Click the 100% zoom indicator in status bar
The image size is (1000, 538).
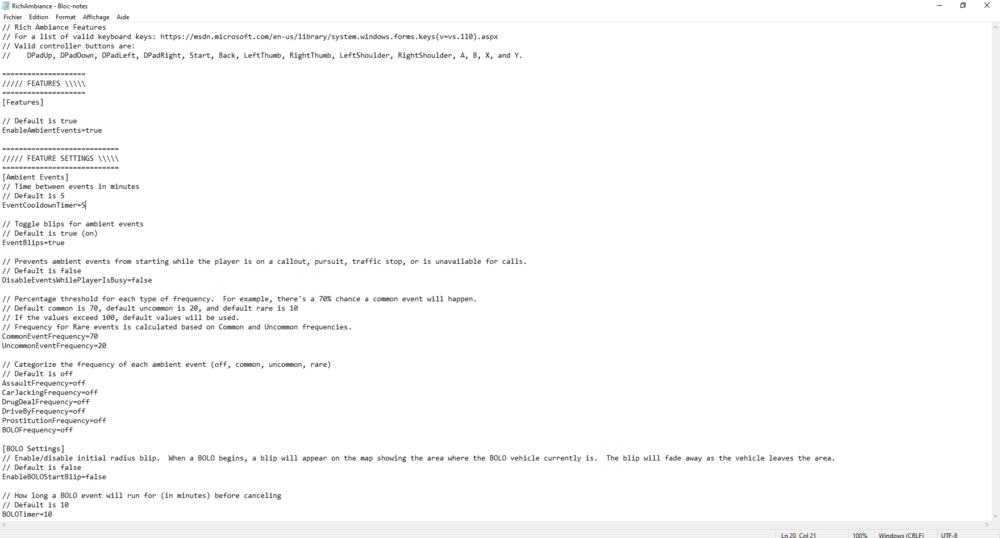tap(860, 534)
